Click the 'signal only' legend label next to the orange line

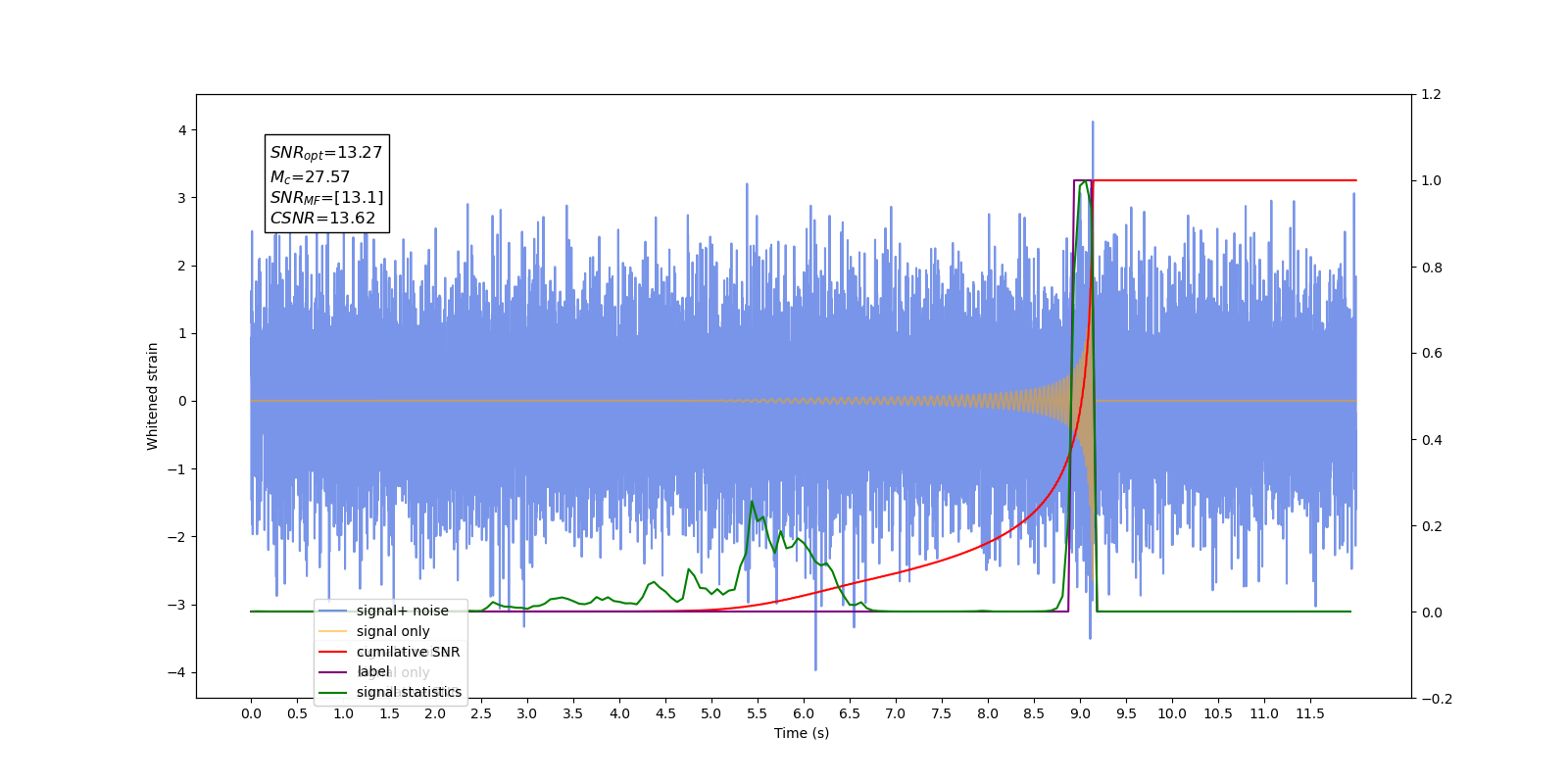tap(393, 631)
